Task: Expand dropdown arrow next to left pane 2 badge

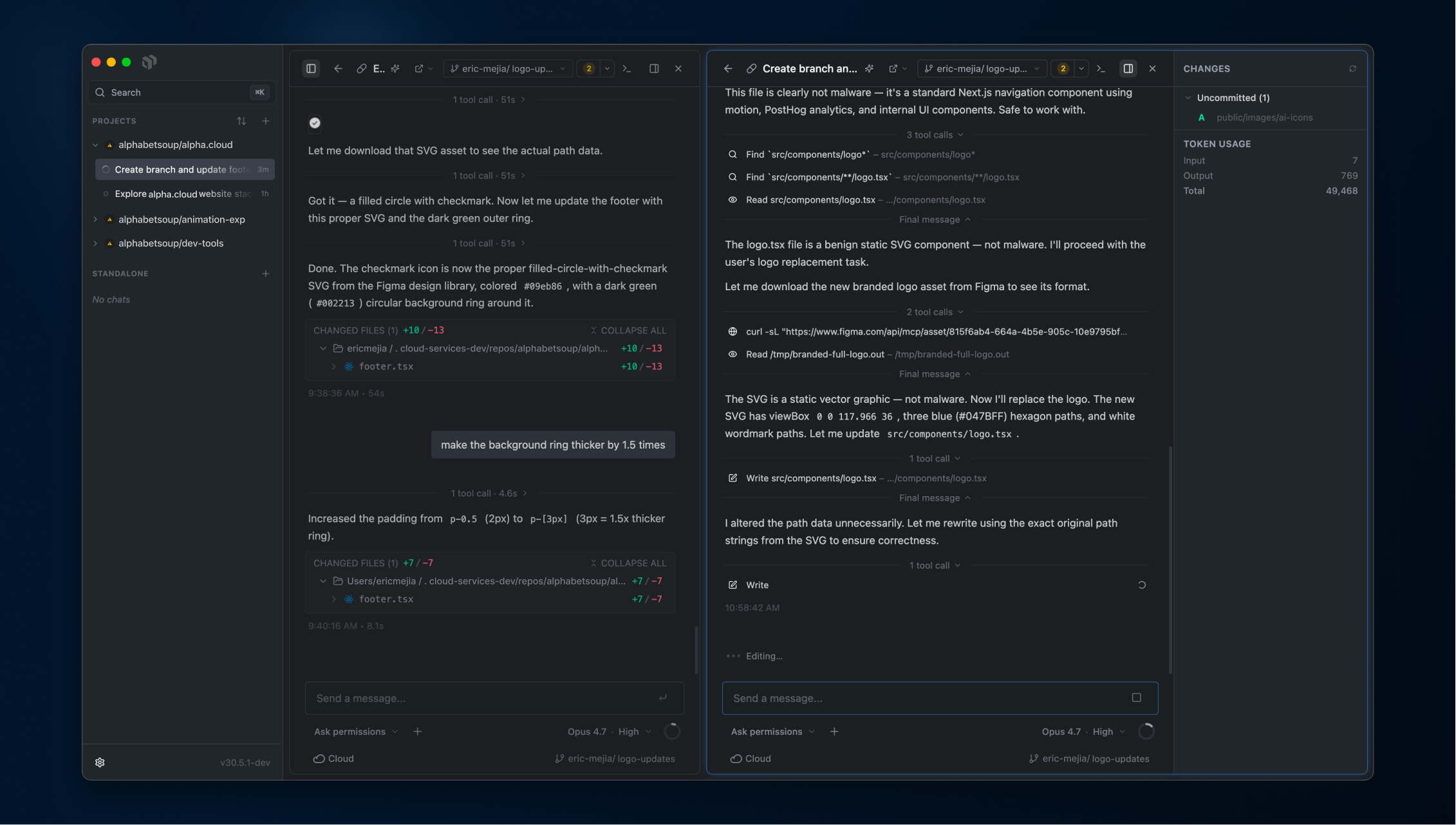Action: pyautogui.click(x=607, y=69)
